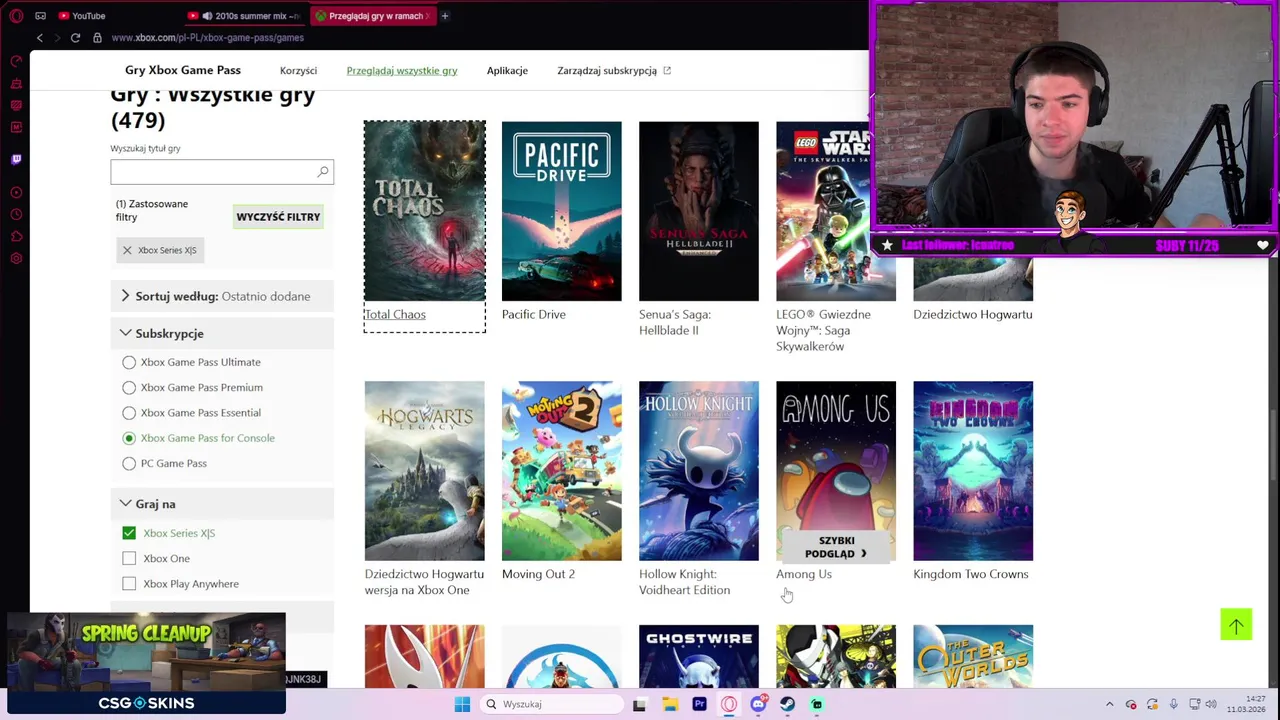Reload the page with the refresh icon
The image size is (1280, 720).
(x=75, y=38)
